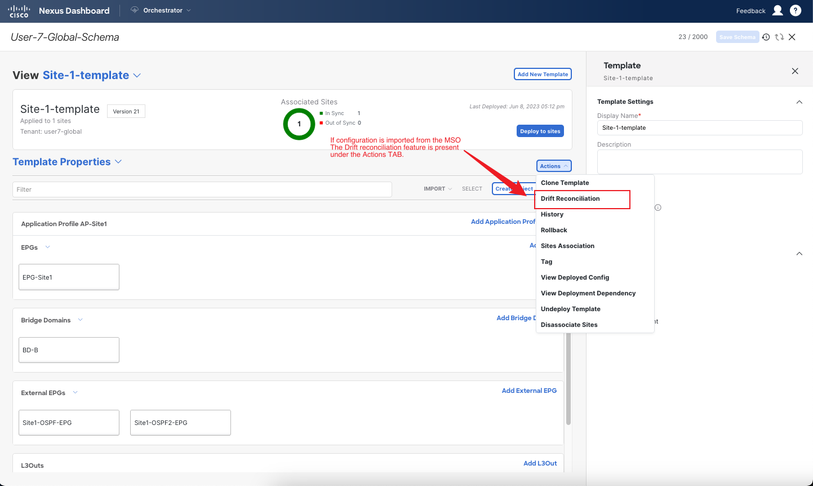The height and width of the screenshot is (486, 813).
Task: Click the 'Tenant: user7-global' text
Action: pos(51,131)
